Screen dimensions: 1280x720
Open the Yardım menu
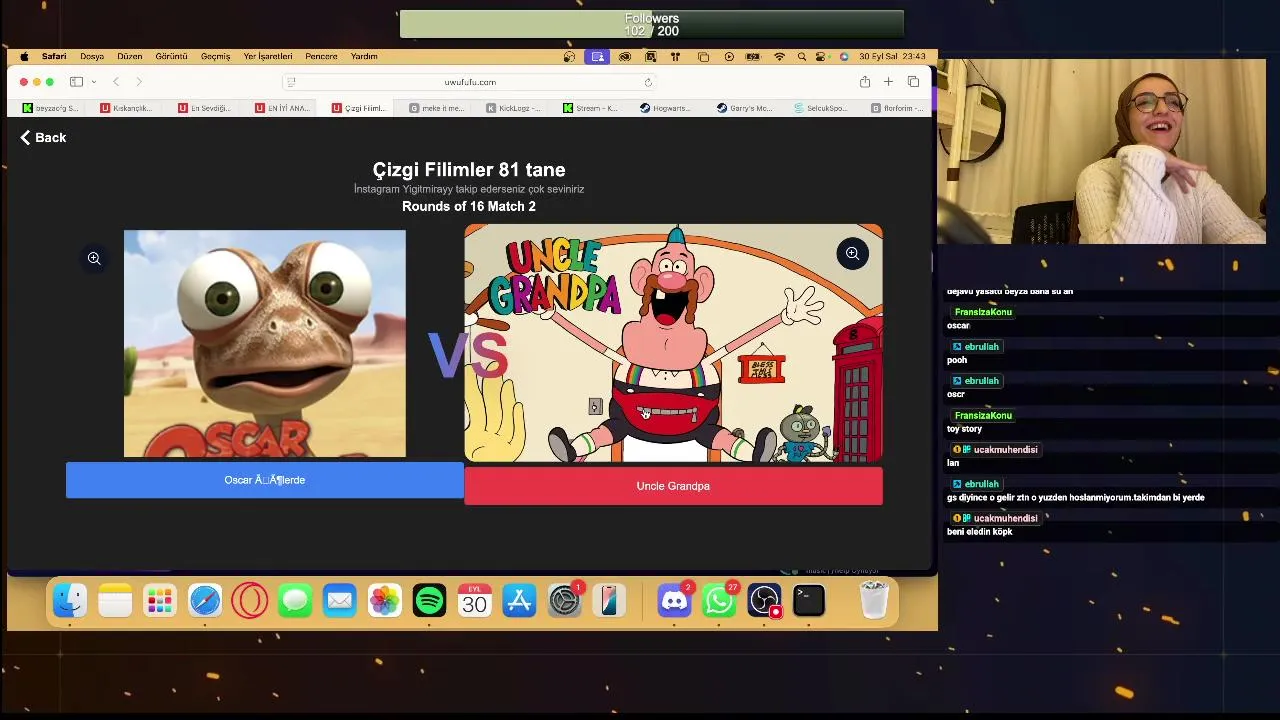point(364,57)
